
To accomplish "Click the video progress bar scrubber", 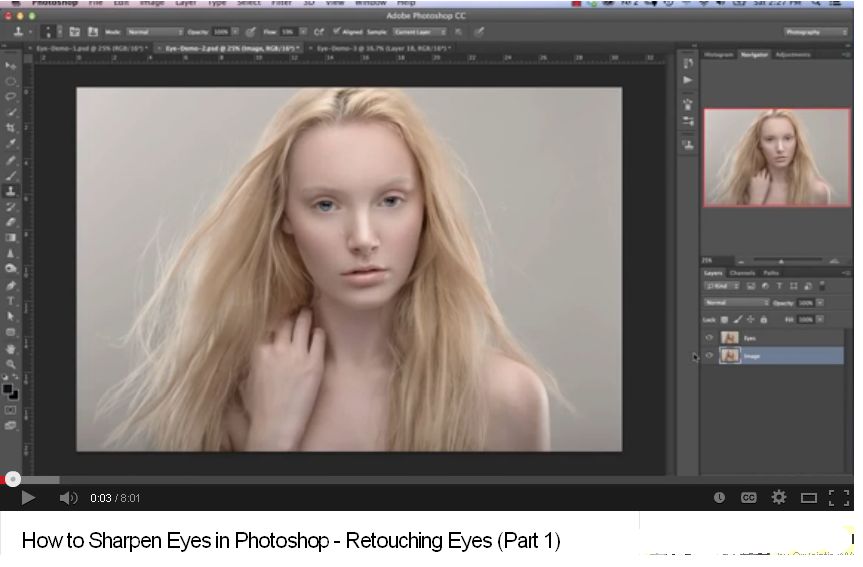I will [x=13, y=479].
